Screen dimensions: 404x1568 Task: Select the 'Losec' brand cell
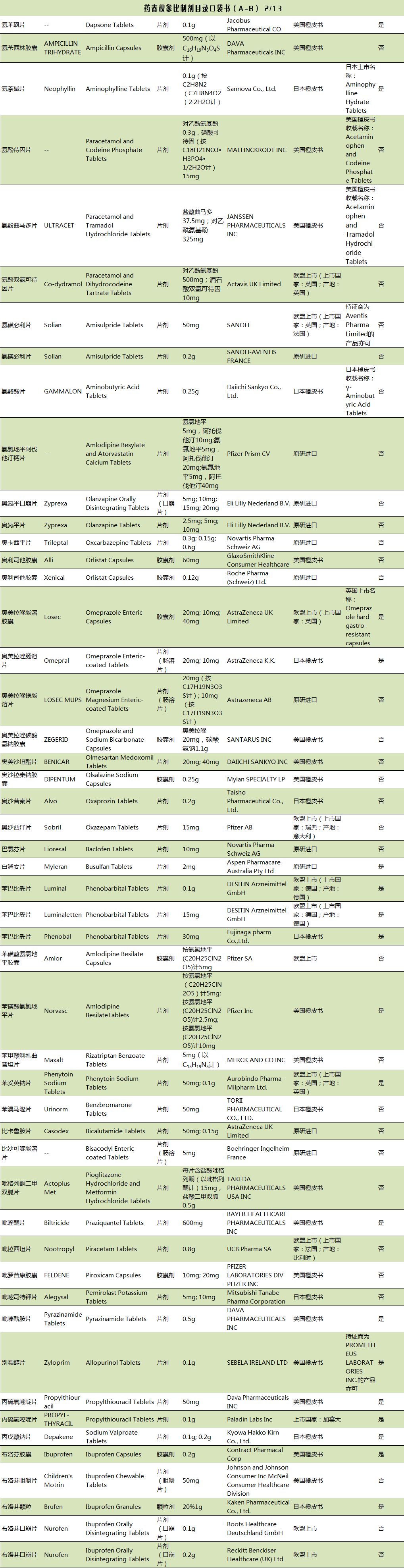52,617
